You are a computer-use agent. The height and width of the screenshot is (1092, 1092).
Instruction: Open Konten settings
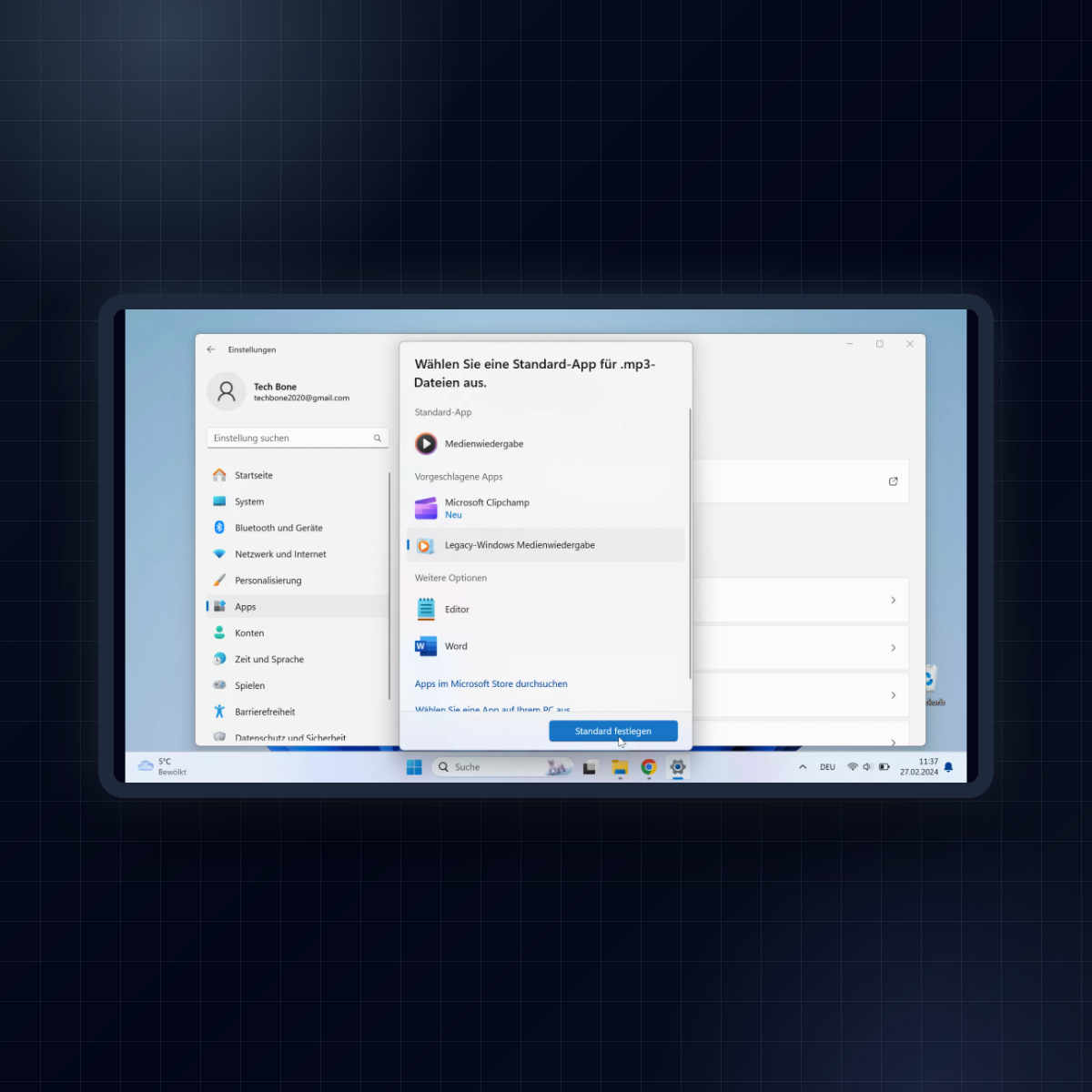pyautogui.click(x=298, y=633)
